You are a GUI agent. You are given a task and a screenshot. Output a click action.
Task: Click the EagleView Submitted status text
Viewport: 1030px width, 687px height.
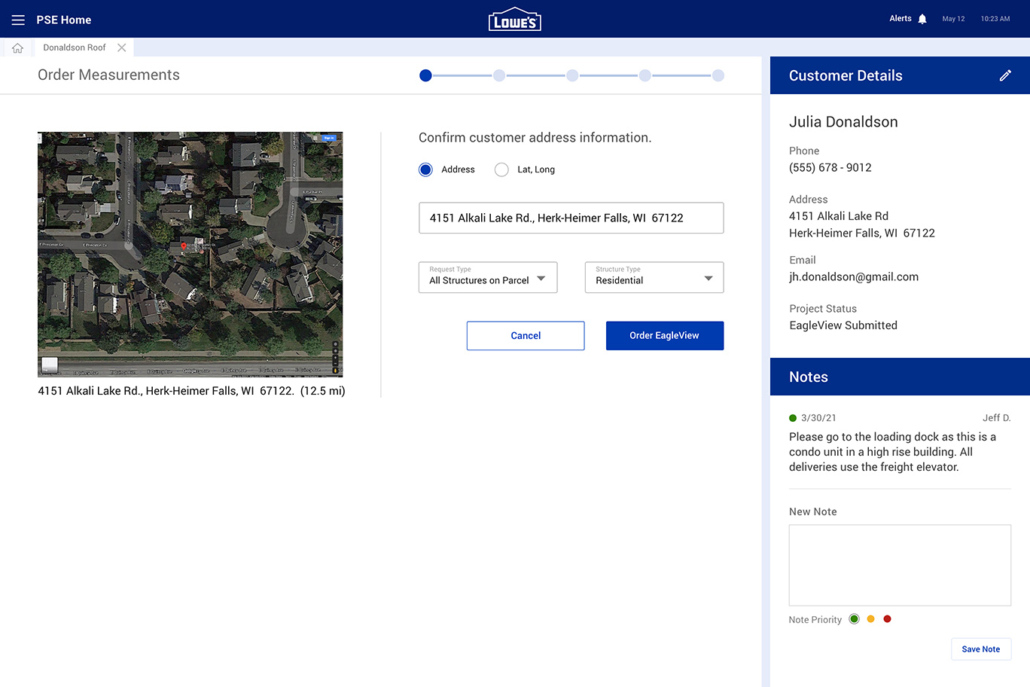(843, 325)
